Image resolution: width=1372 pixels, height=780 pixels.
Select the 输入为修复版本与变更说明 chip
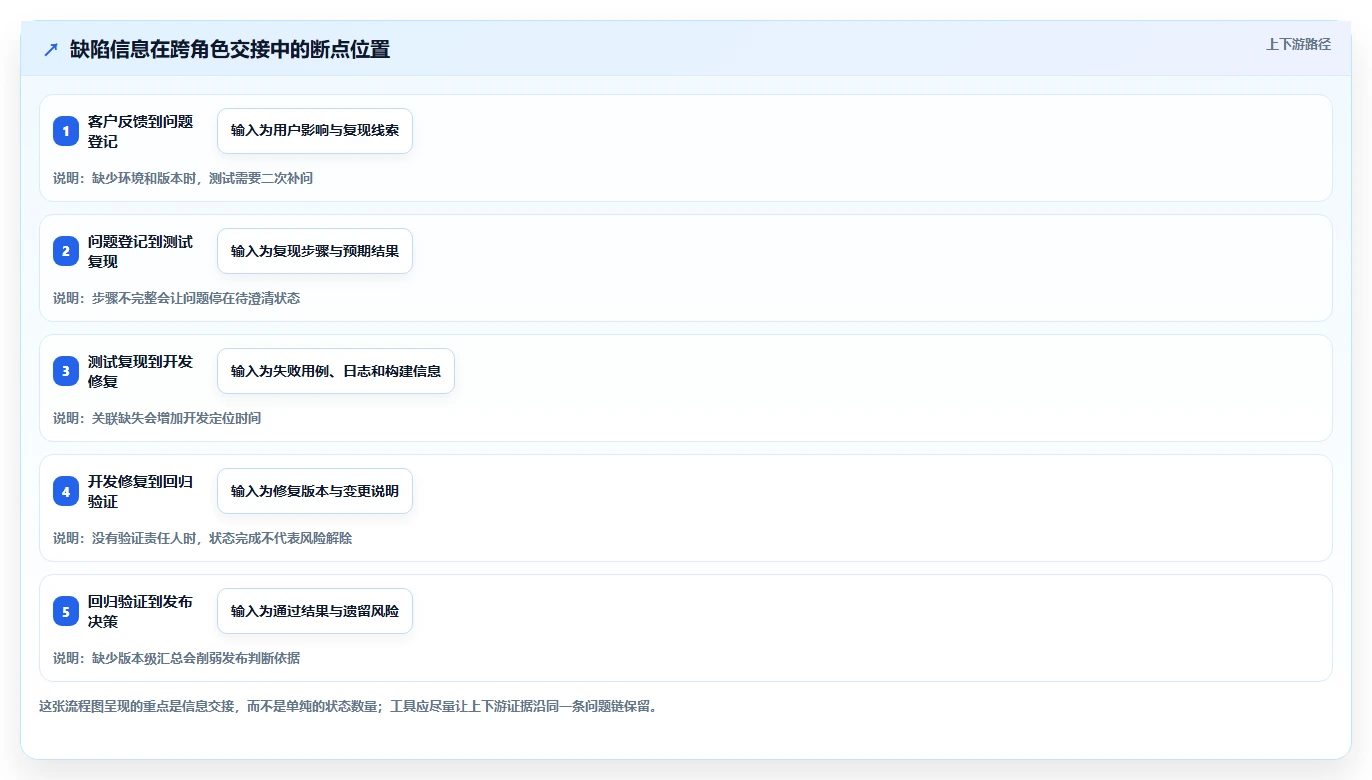pyautogui.click(x=315, y=491)
